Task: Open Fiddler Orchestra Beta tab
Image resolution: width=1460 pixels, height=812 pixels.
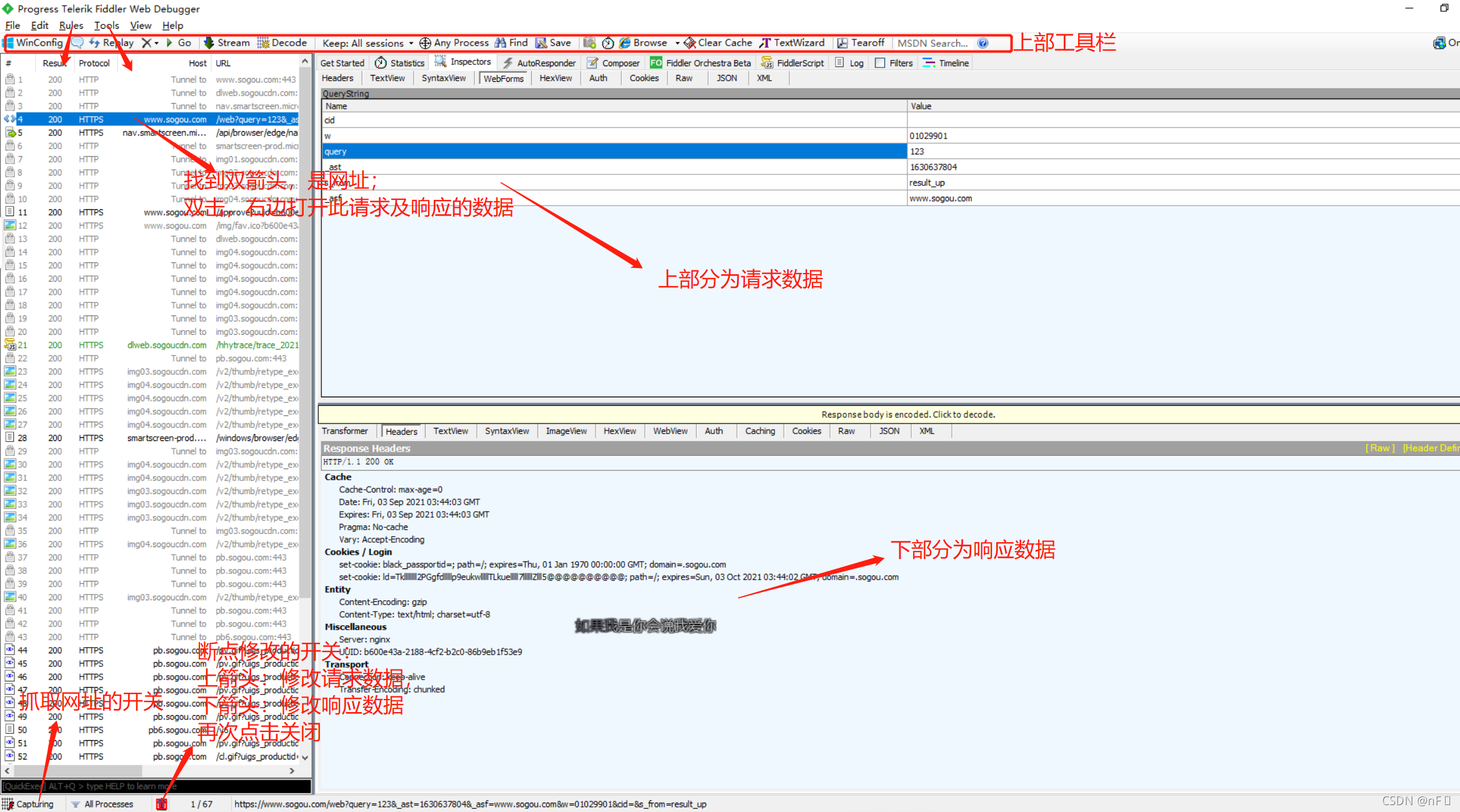Action: [x=701, y=62]
